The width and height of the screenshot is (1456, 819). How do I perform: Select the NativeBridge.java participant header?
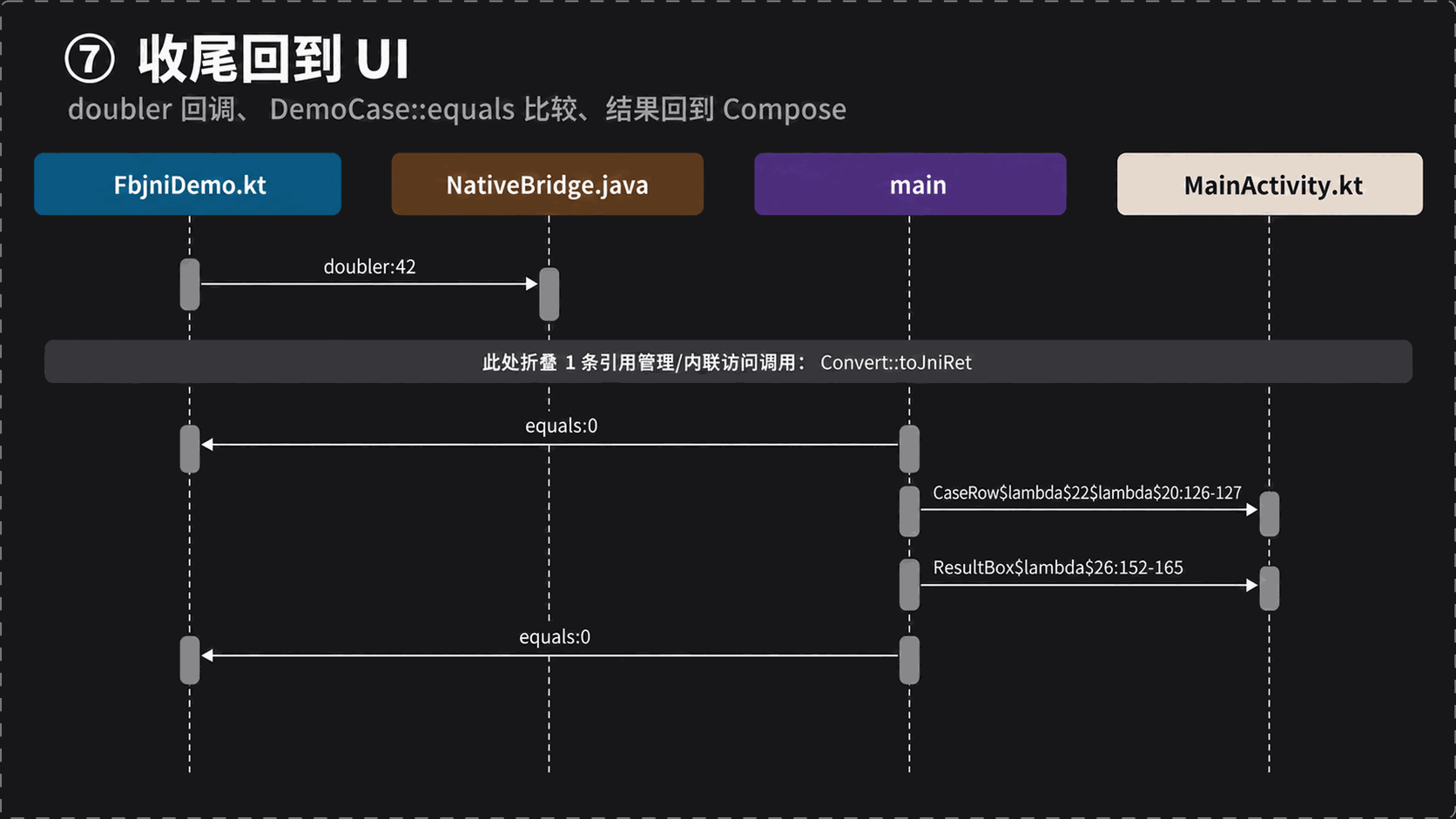click(x=547, y=185)
